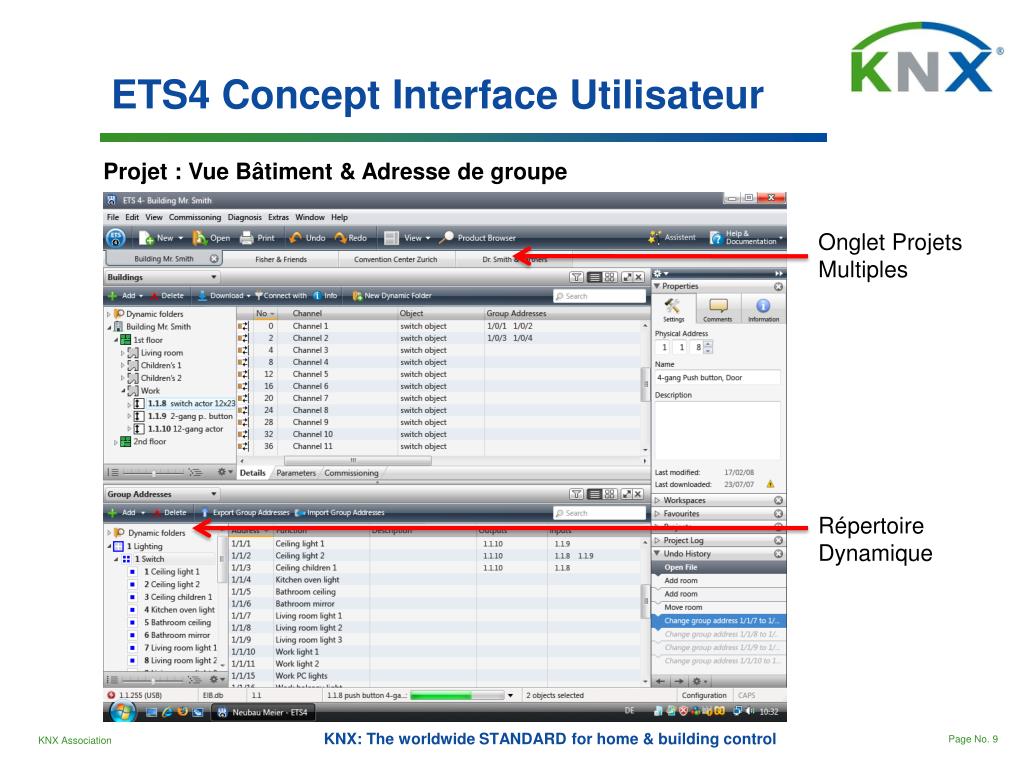Click the Channel 5 row
Screen dimensions: 1024x768
[441, 374]
